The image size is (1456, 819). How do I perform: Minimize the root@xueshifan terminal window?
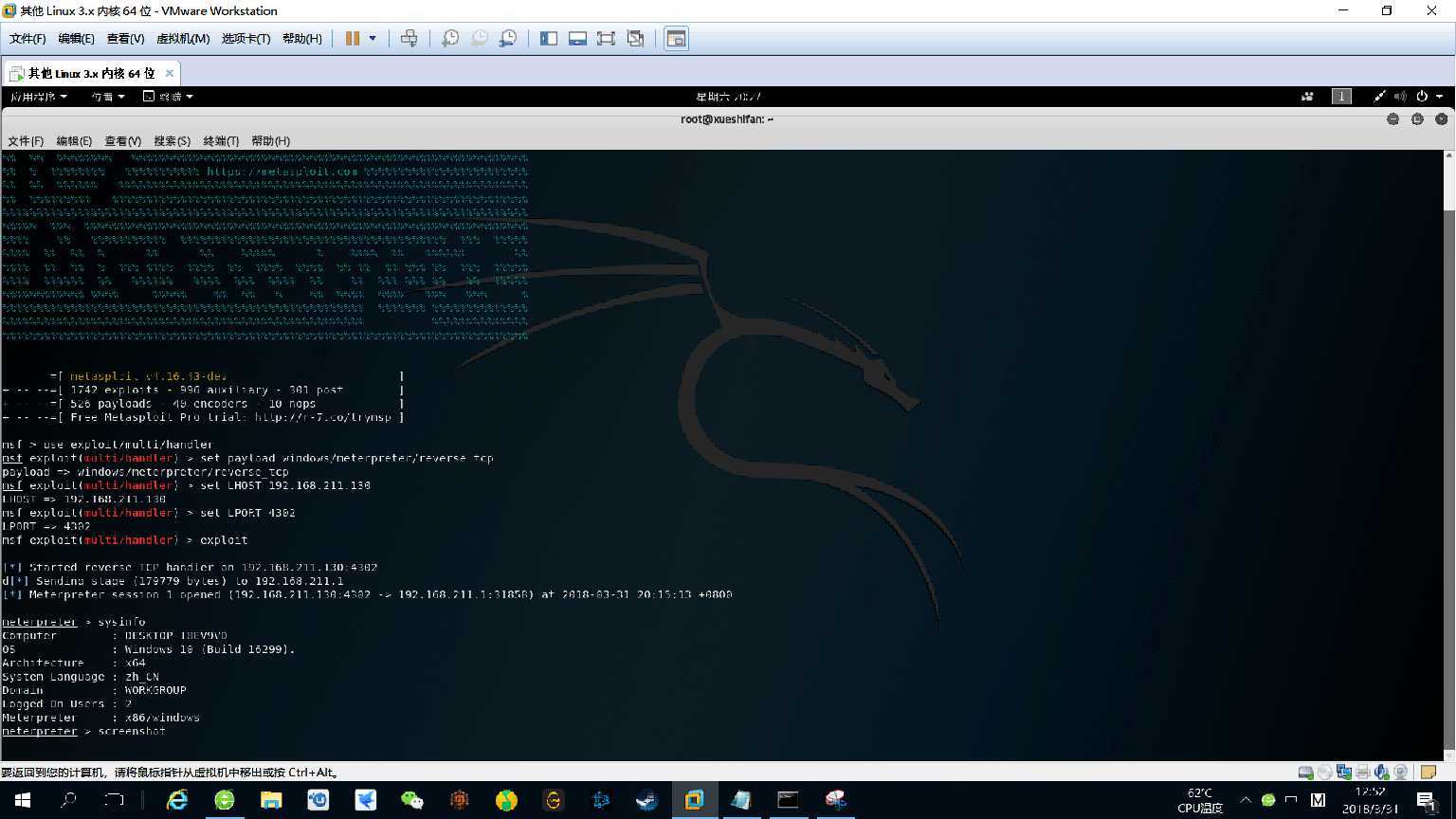click(x=1392, y=119)
